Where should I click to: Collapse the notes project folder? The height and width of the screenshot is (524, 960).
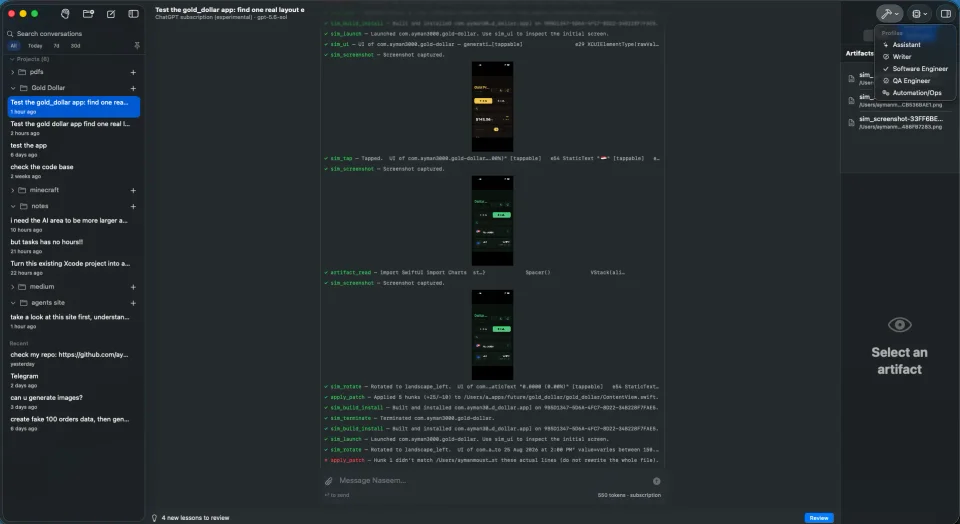coord(13,206)
